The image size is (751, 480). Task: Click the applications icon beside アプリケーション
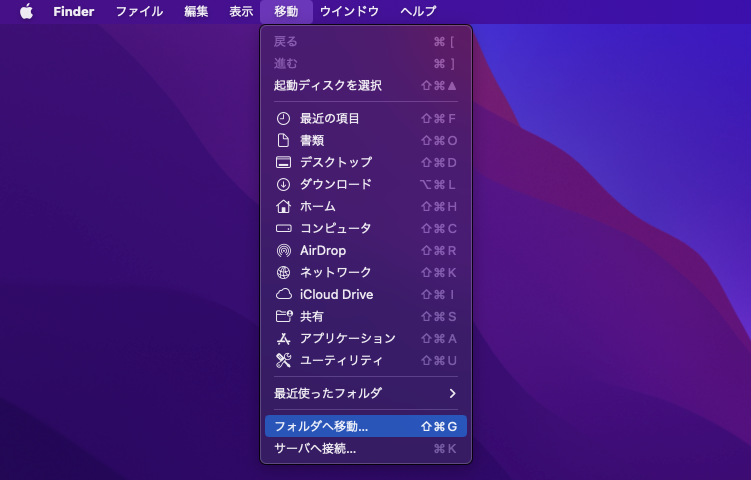[x=283, y=339]
